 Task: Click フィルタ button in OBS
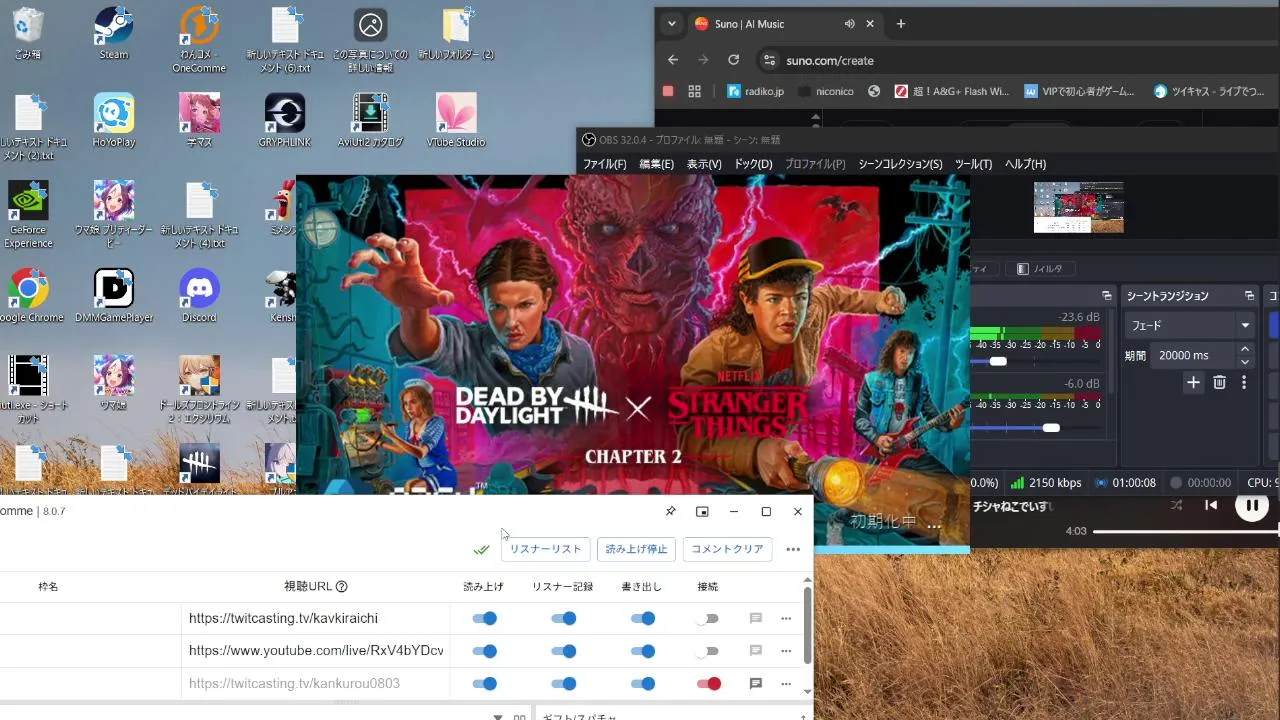pos(1040,269)
